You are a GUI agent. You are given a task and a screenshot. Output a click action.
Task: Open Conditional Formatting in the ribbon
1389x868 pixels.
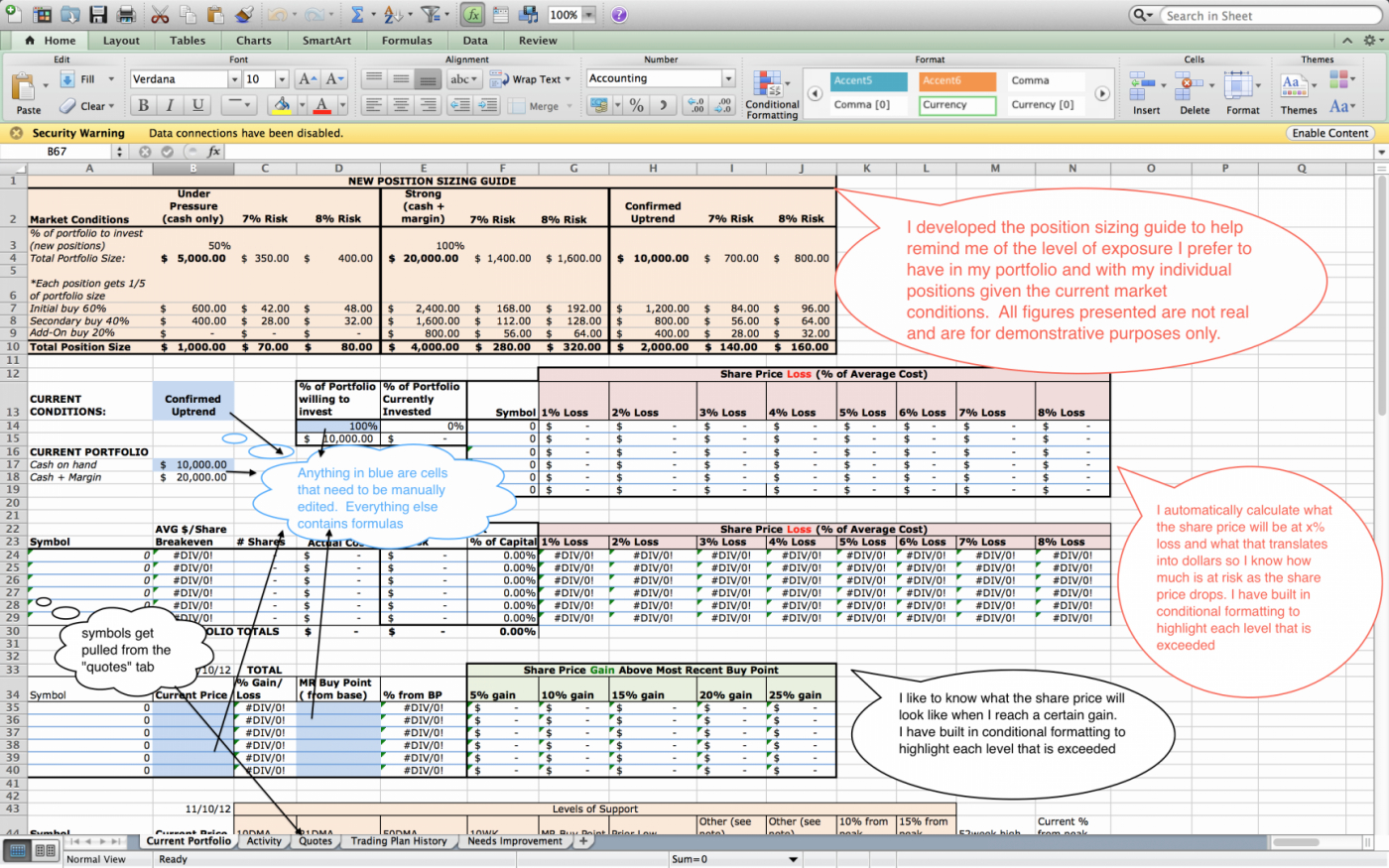(771, 94)
